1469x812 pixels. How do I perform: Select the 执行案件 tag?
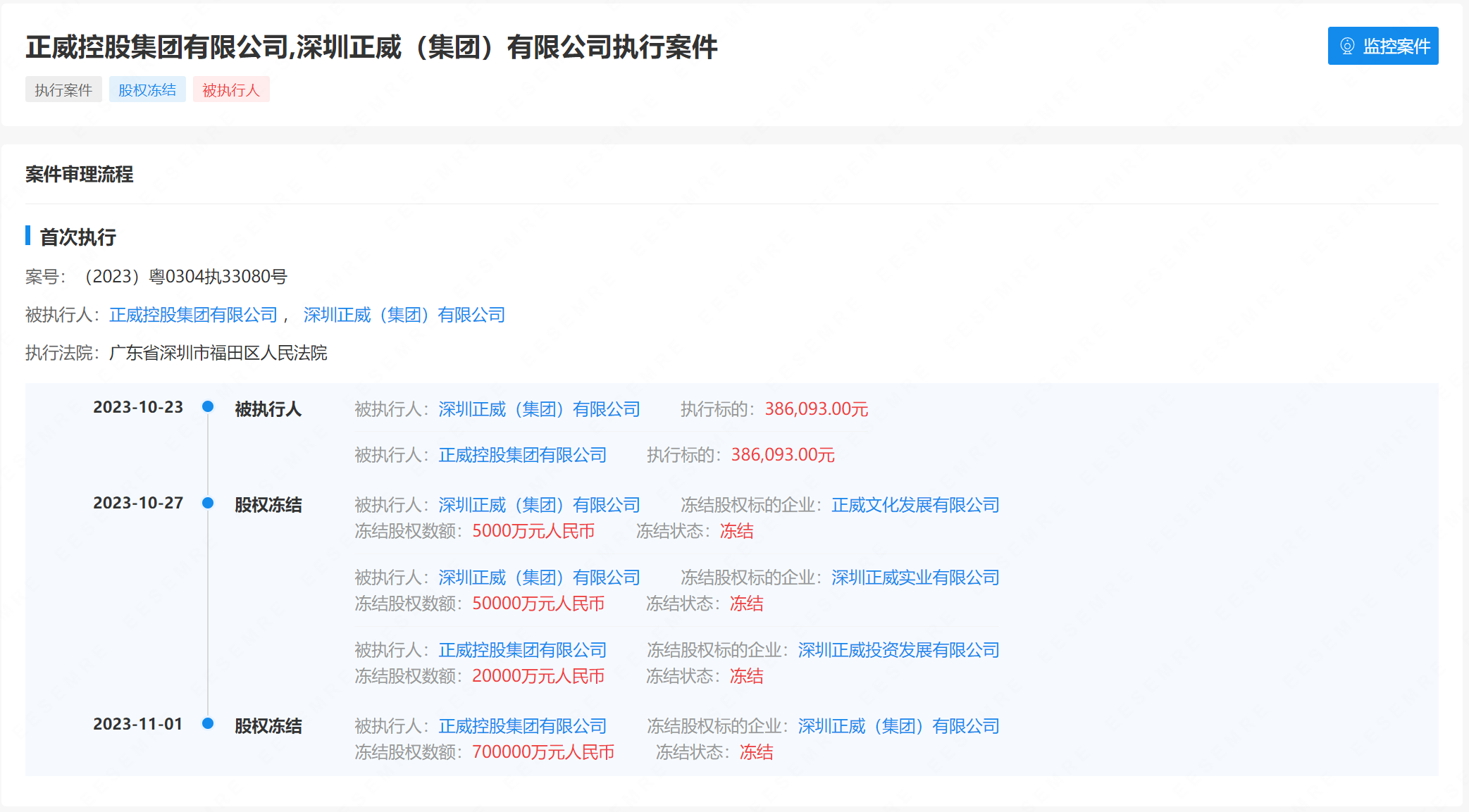pyautogui.click(x=63, y=89)
